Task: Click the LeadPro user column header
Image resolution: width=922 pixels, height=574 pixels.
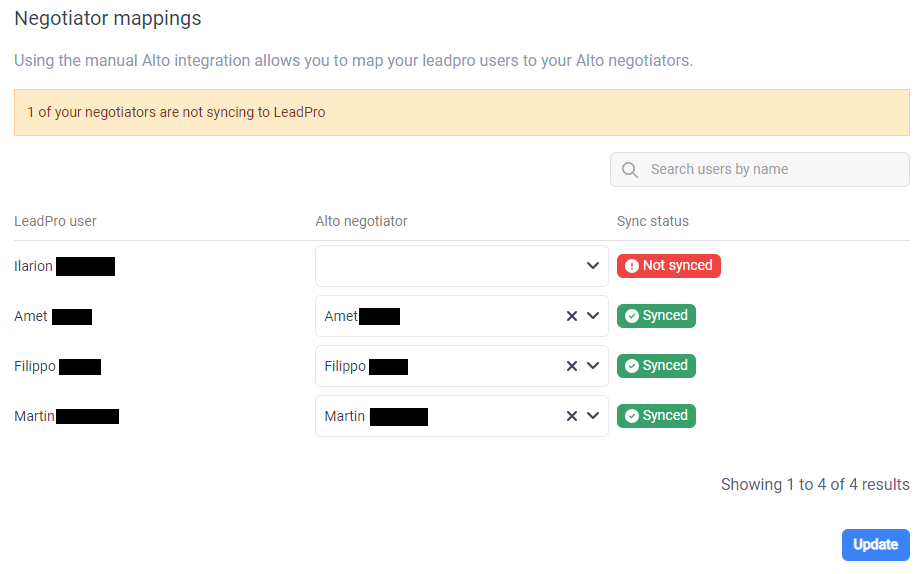Action: pos(55,221)
